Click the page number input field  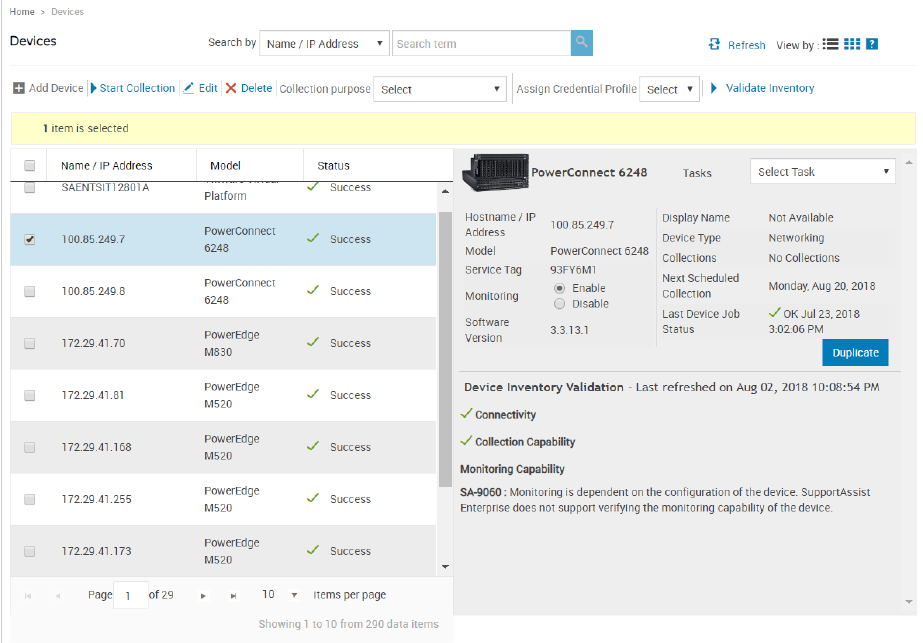130,595
